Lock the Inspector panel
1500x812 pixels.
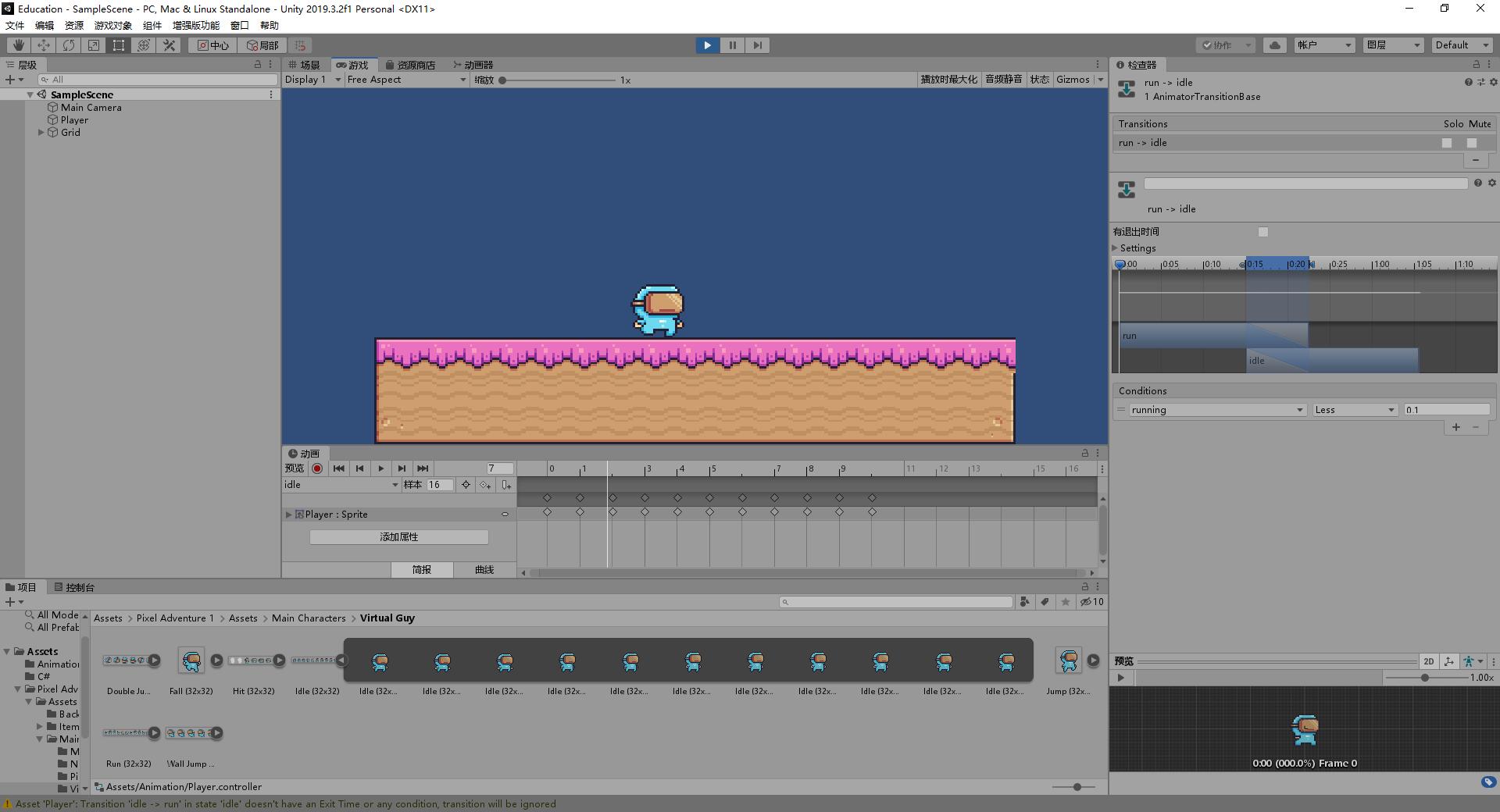[x=1476, y=64]
